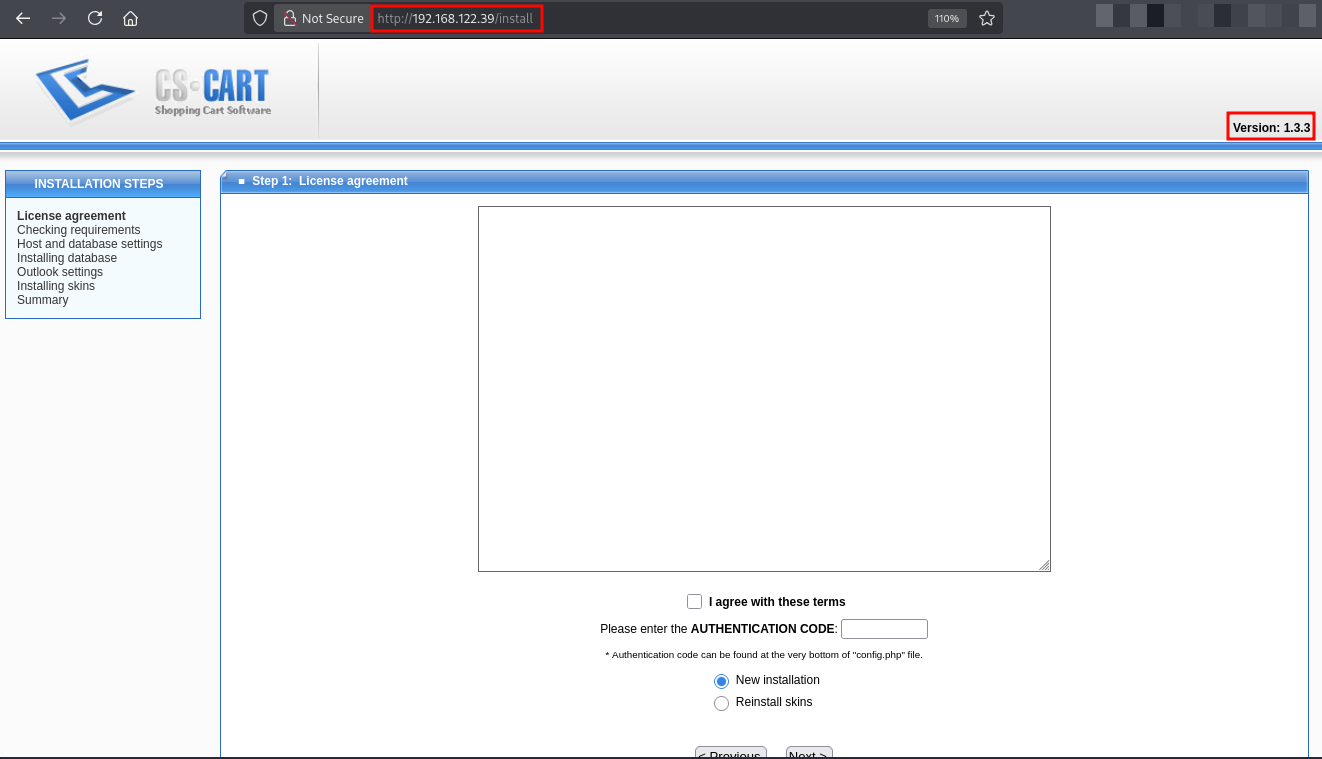The width and height of the screenshot is (1322, 759).
Task: Click the INSTALLATION STEPS header
Action: coord(99,184)
